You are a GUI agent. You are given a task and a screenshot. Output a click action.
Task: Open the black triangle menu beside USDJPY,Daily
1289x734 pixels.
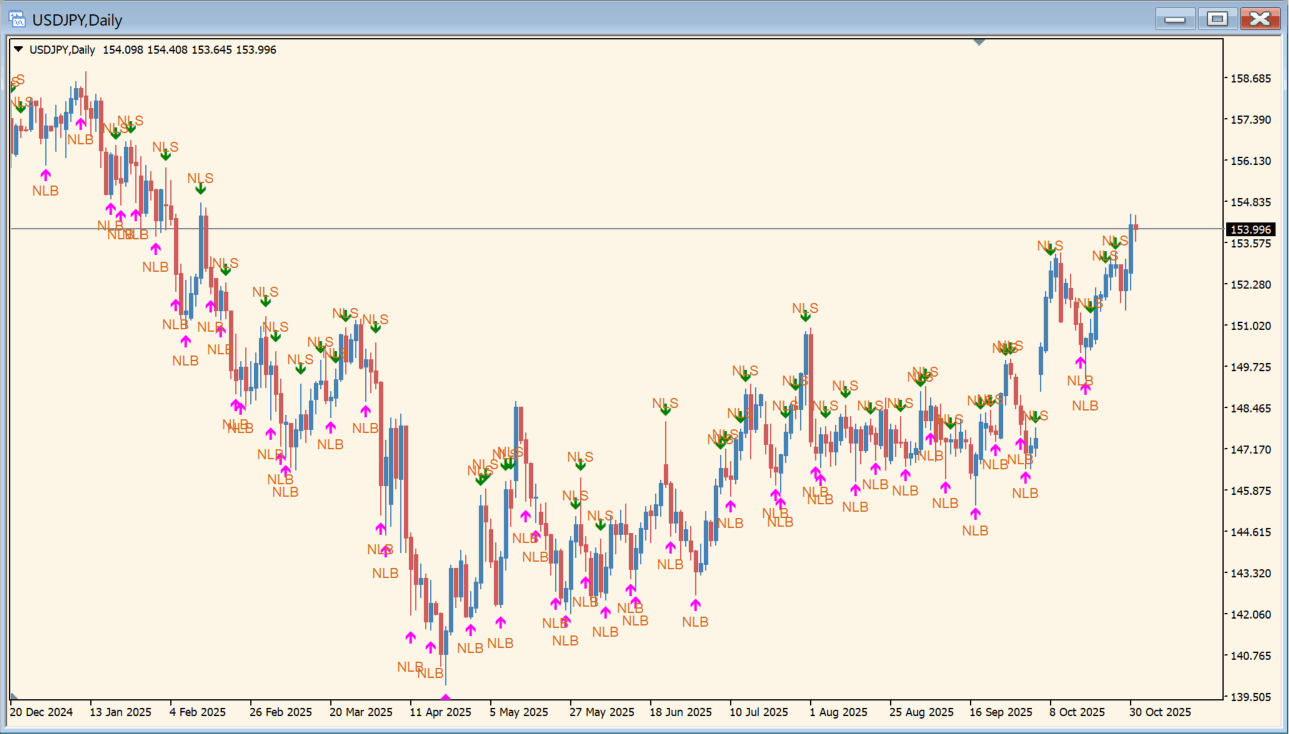click(18, 49)
